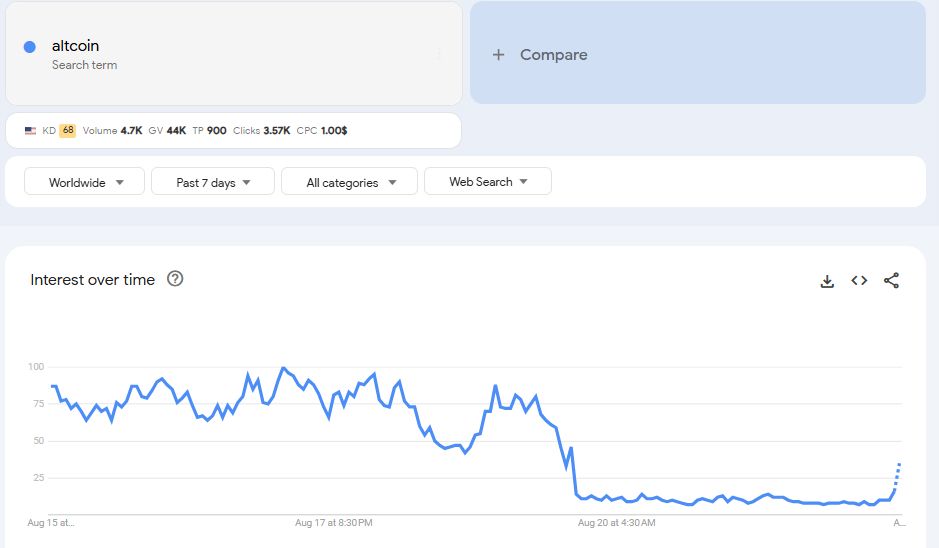This screenshot has width=939, height=548.
Task: Expand the All categories dropdown
Action: 348,182
